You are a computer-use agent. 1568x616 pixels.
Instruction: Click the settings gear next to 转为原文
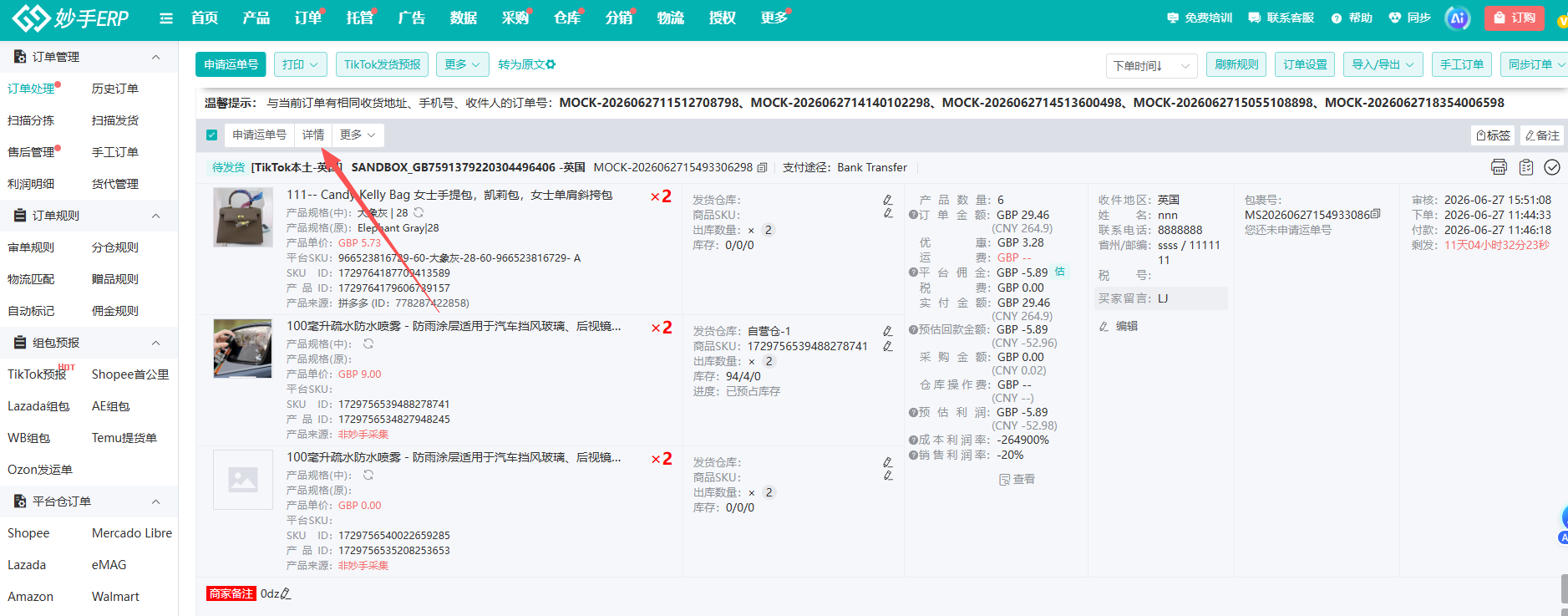(x=551, y=64)
